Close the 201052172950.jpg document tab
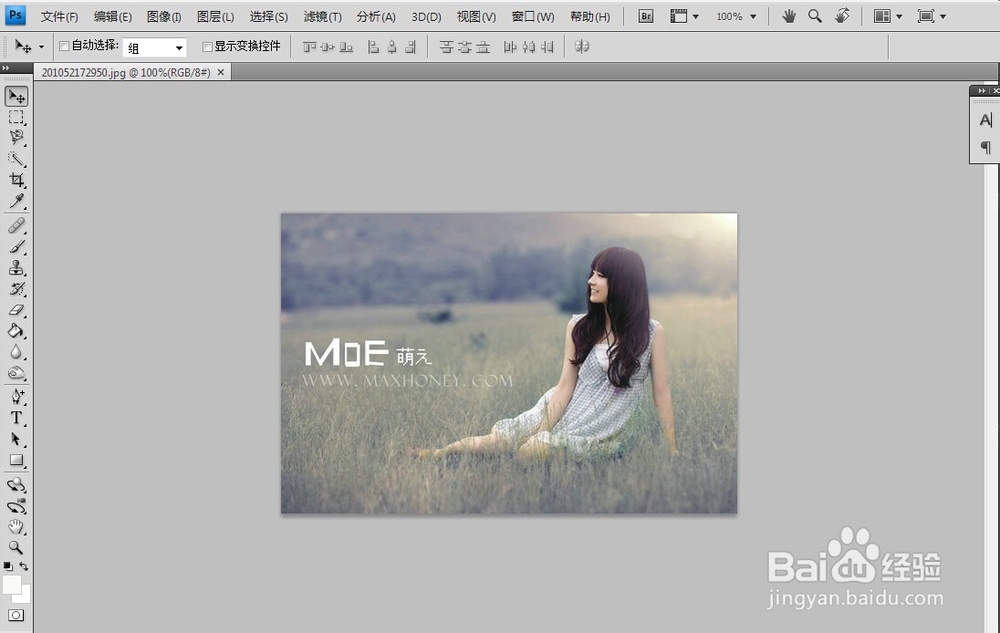This screenshot has height=633, width=1000. coord(221,73)
